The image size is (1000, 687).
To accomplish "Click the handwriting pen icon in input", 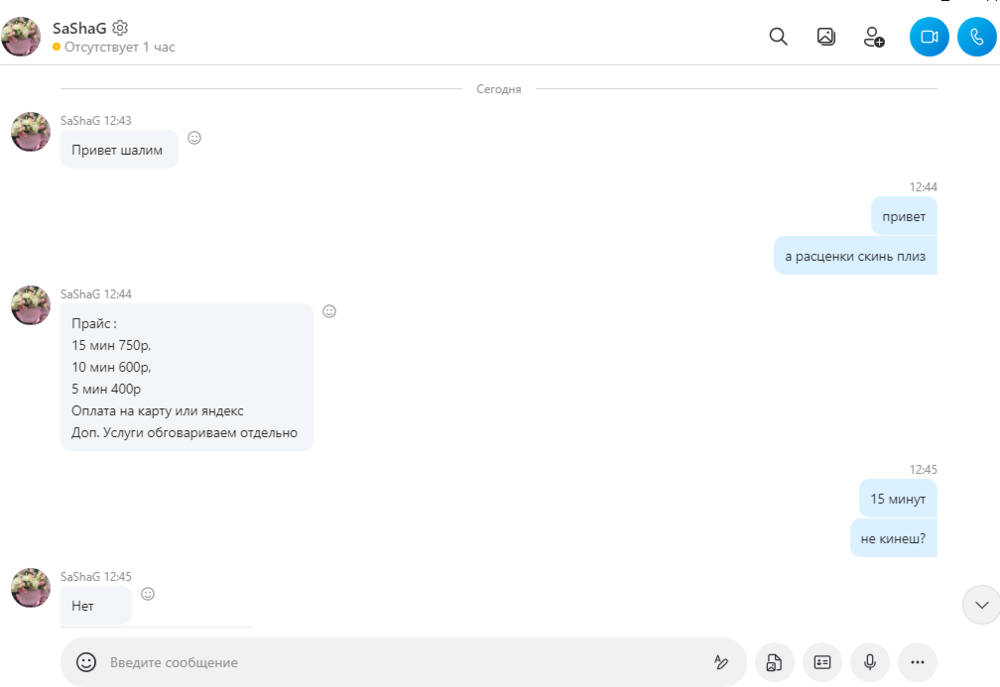I will click(720, 662).
